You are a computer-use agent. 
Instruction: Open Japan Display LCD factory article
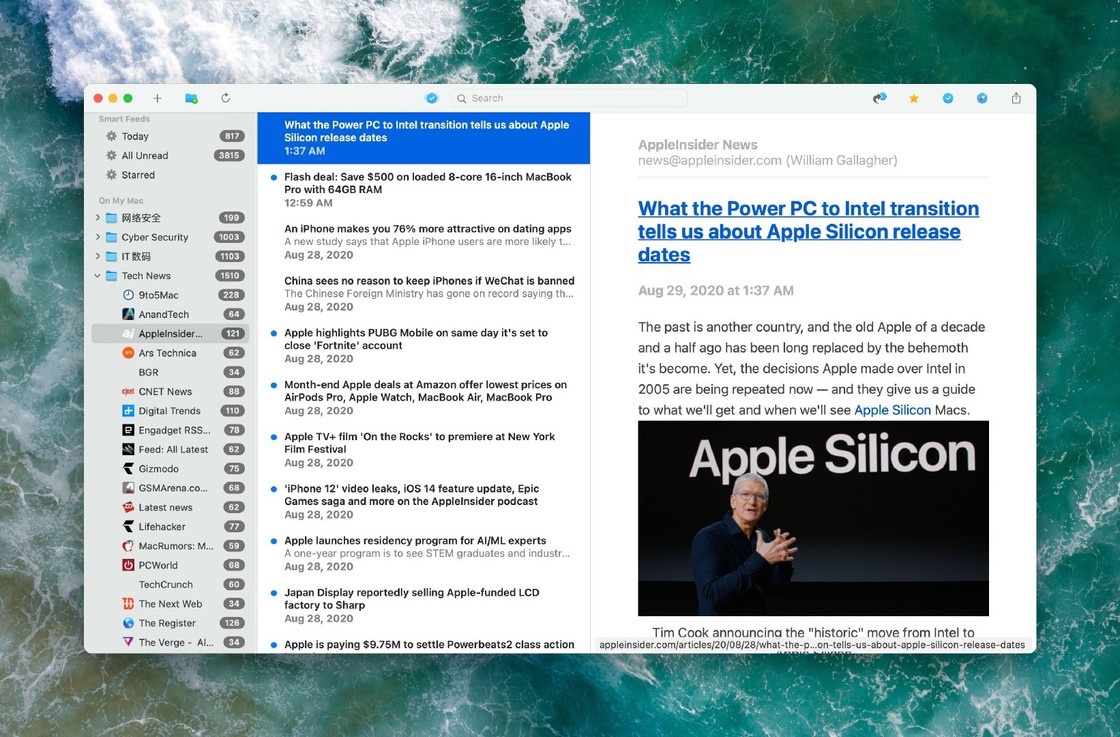point(424,606)
